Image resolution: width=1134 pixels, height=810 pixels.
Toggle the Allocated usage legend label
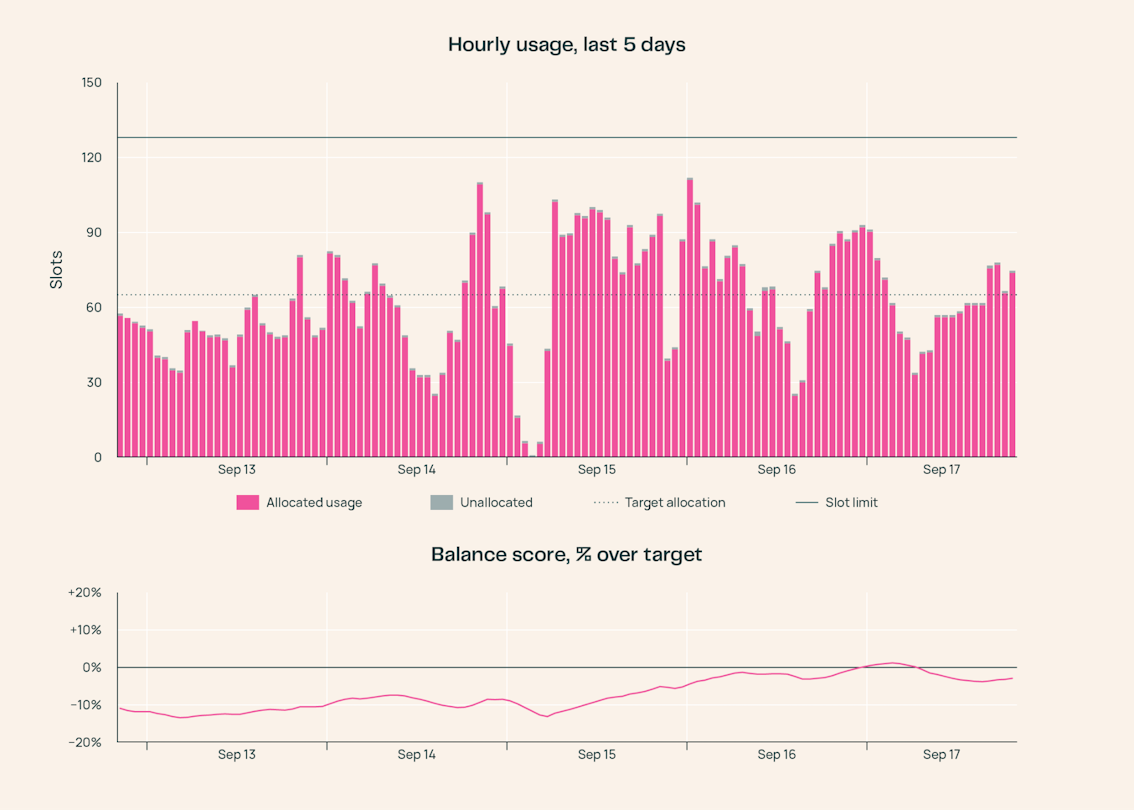tap(314, 503)
